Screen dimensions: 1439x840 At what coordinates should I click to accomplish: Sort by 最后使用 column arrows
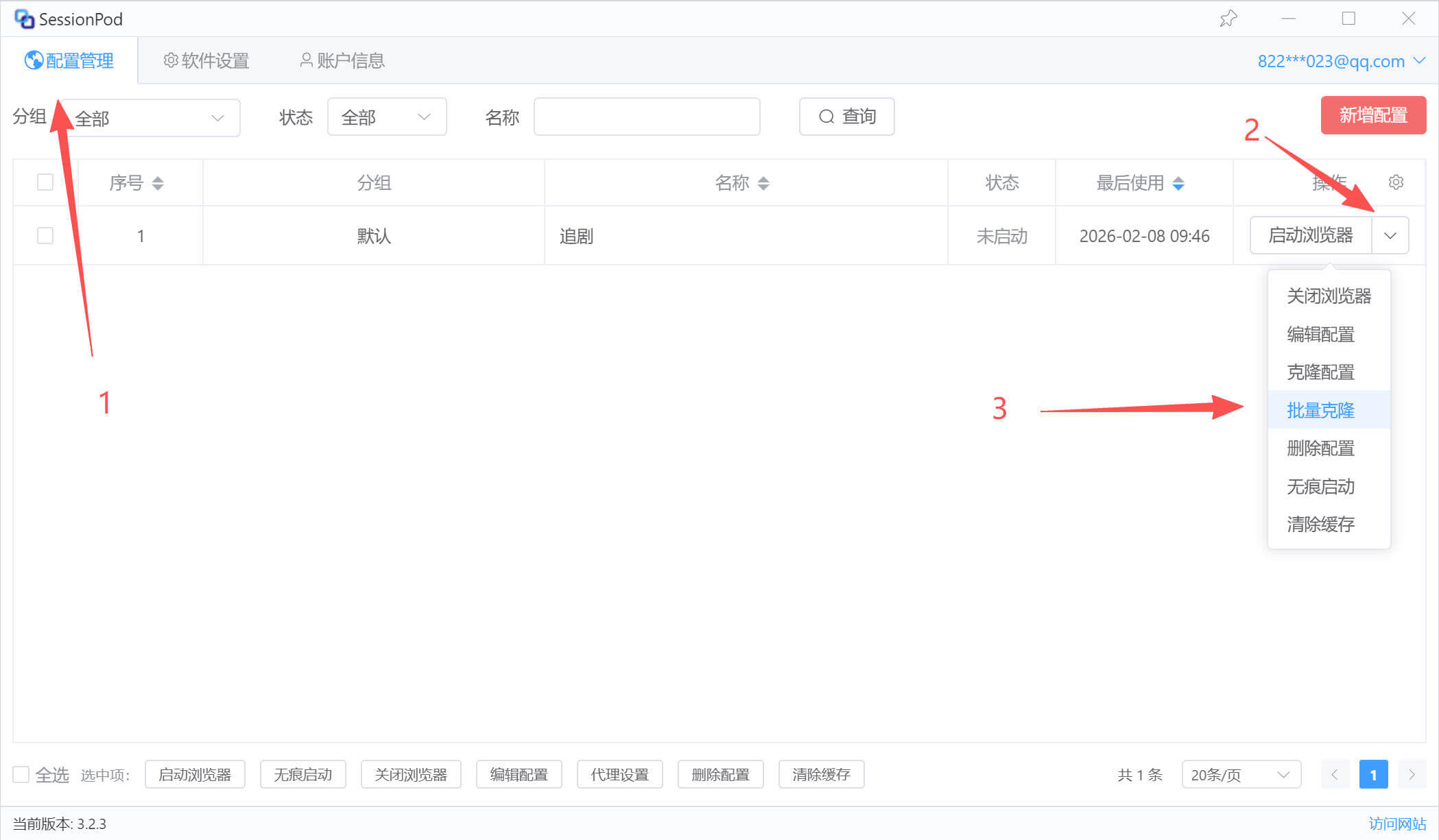pos(1178,183)
